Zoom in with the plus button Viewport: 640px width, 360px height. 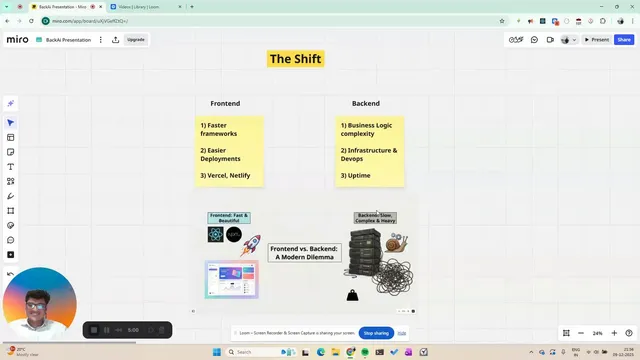614,333
